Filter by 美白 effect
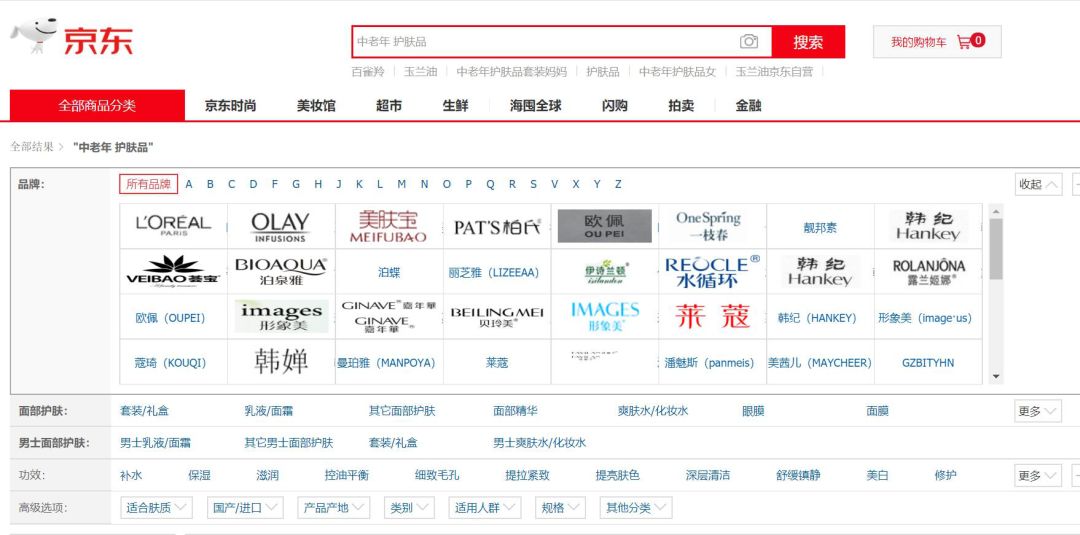Screen dimensions: 1080x535 click(878, 475)
